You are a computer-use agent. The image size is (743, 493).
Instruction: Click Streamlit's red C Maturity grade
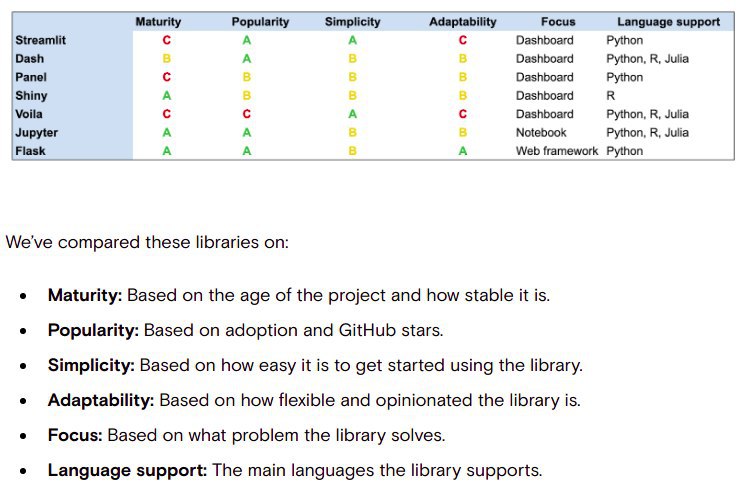[x=166, y=40]
